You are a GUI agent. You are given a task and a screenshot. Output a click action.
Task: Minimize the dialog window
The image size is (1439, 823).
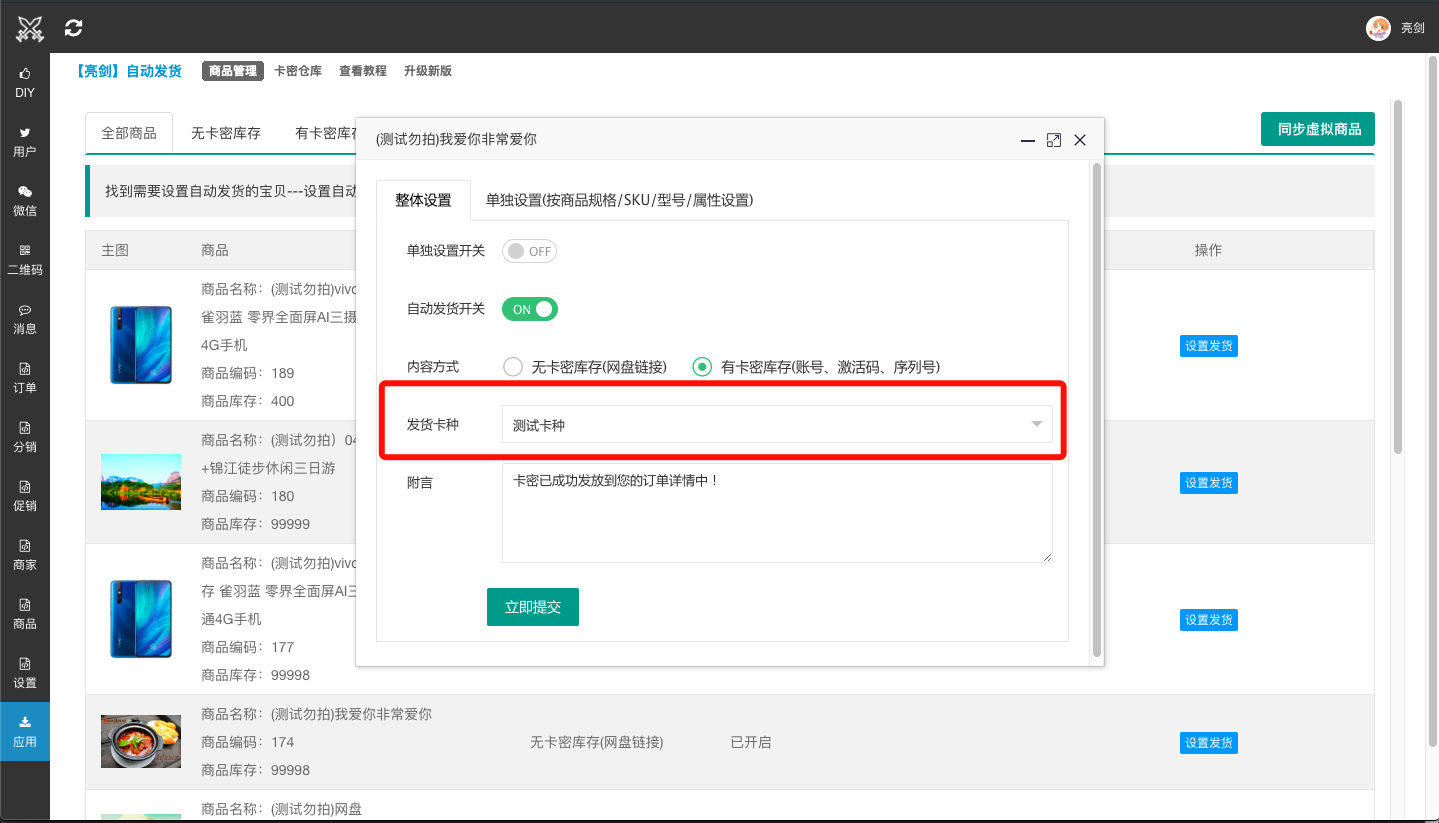tap(1027, 141)
